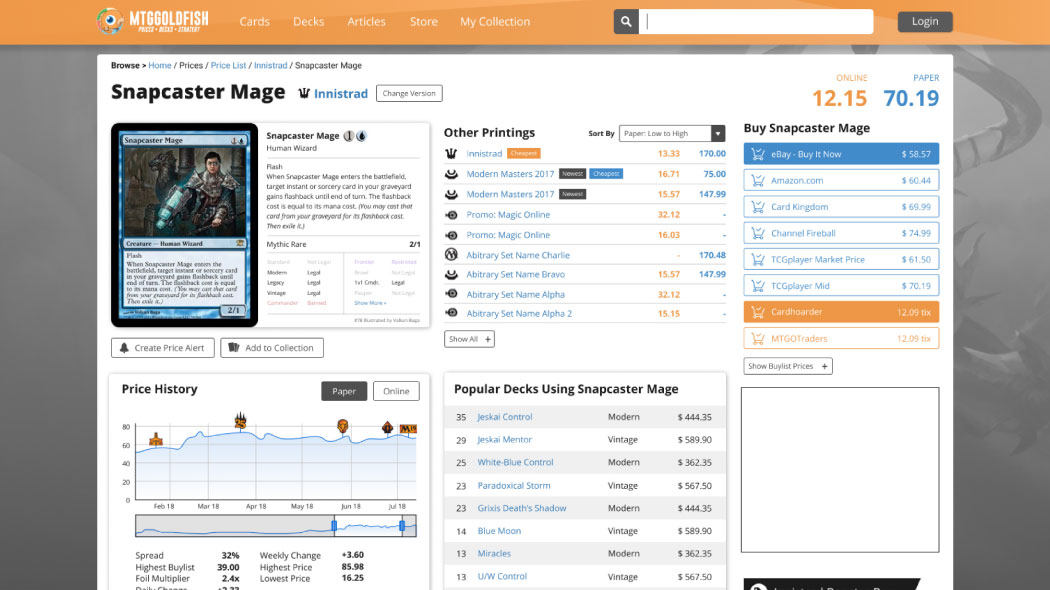Viewport: 1050px width, 590px height.
Task: Open Paradoxical Storm deck link
Action: pos(514,486)
